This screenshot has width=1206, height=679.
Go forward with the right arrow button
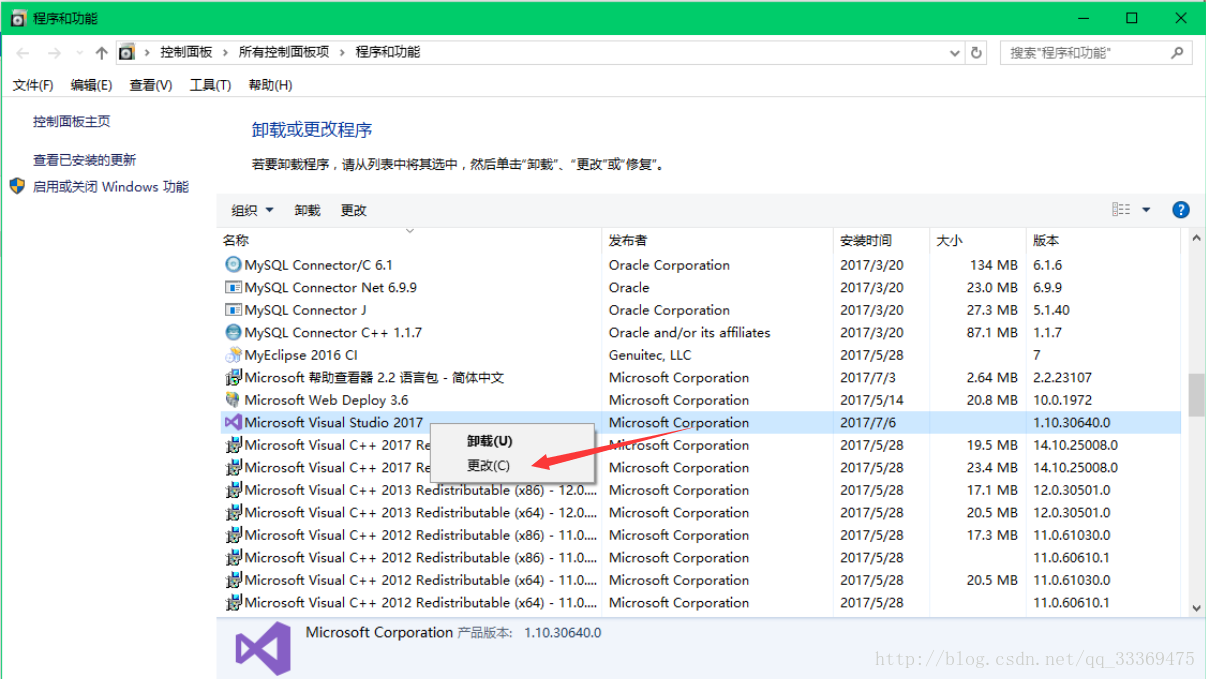(54, 53)
